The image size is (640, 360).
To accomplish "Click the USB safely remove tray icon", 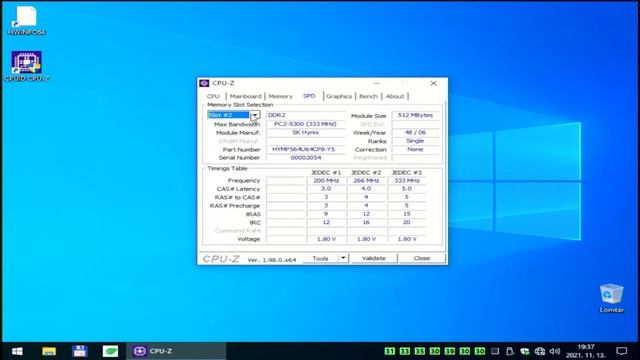I will tap(510, 351).
